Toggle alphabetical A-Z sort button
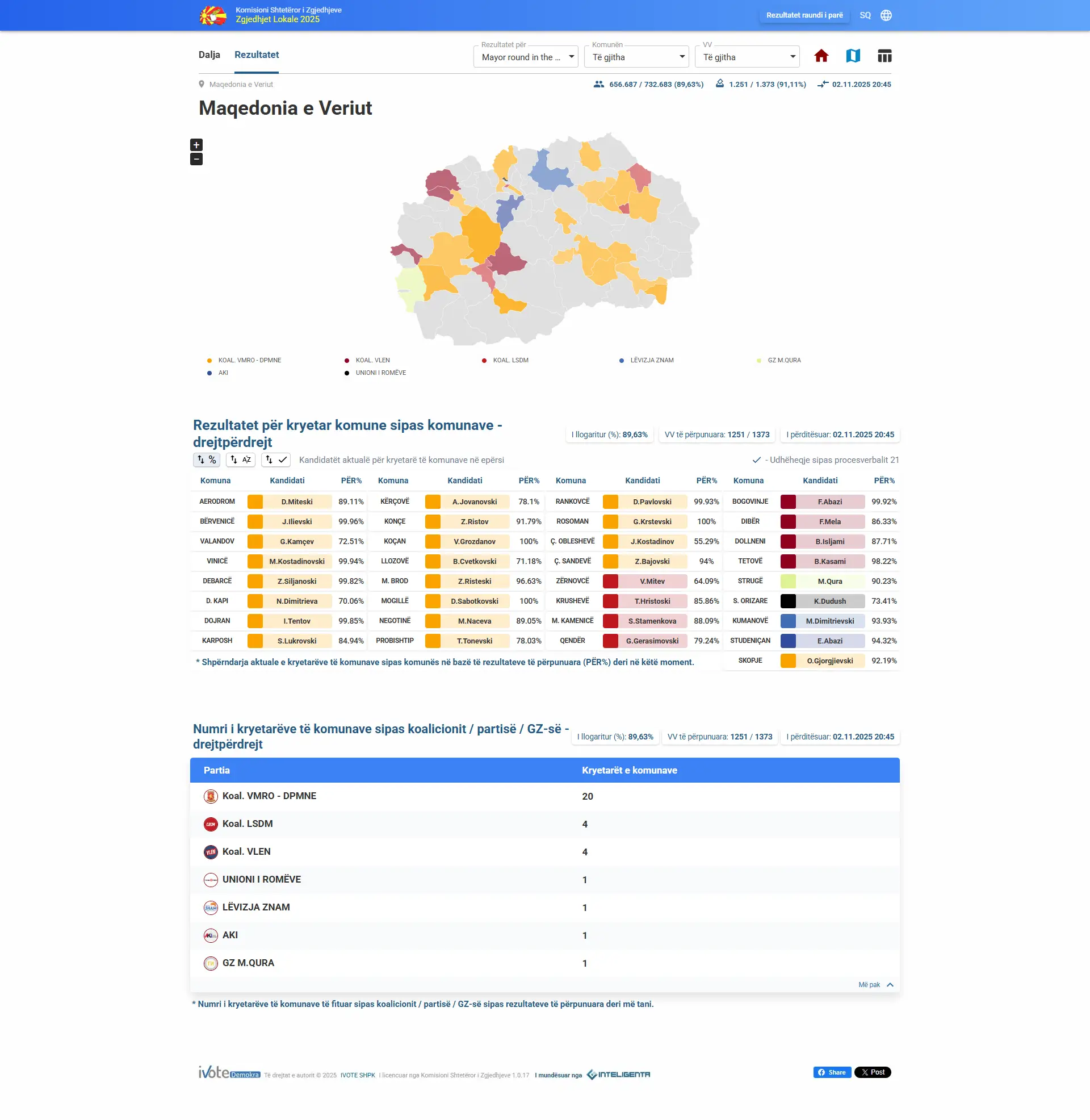The width and height of the screenshot is (1090, 1120). (x=241, y=460)
